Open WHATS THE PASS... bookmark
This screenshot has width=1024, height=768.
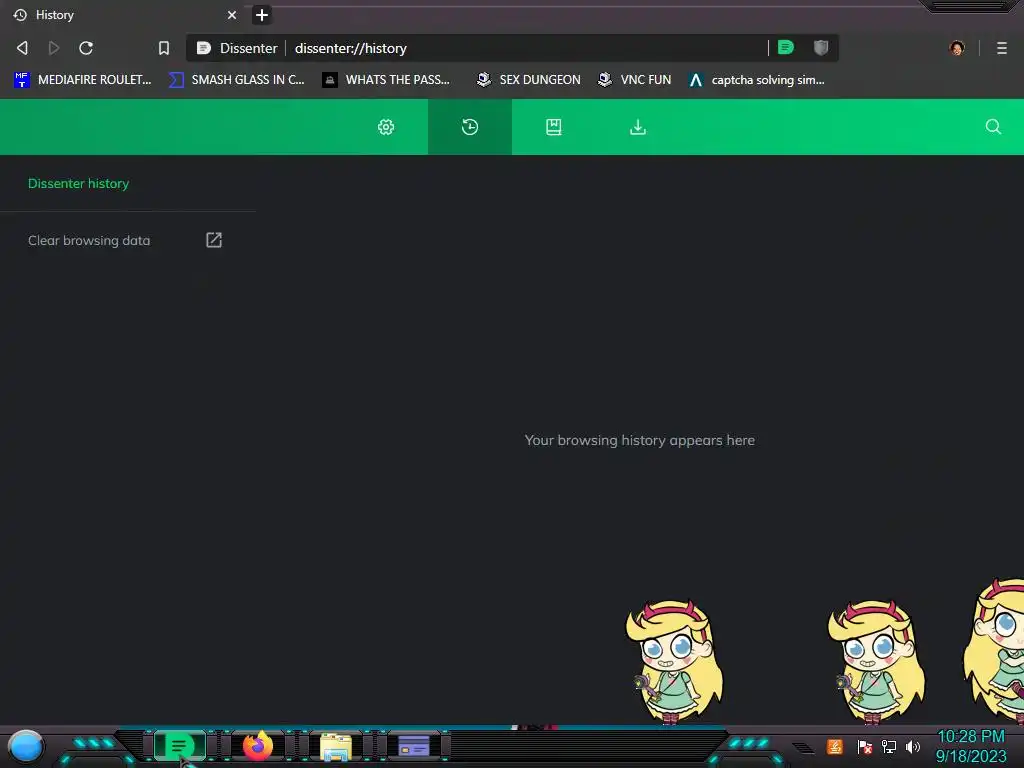[386, 80]
